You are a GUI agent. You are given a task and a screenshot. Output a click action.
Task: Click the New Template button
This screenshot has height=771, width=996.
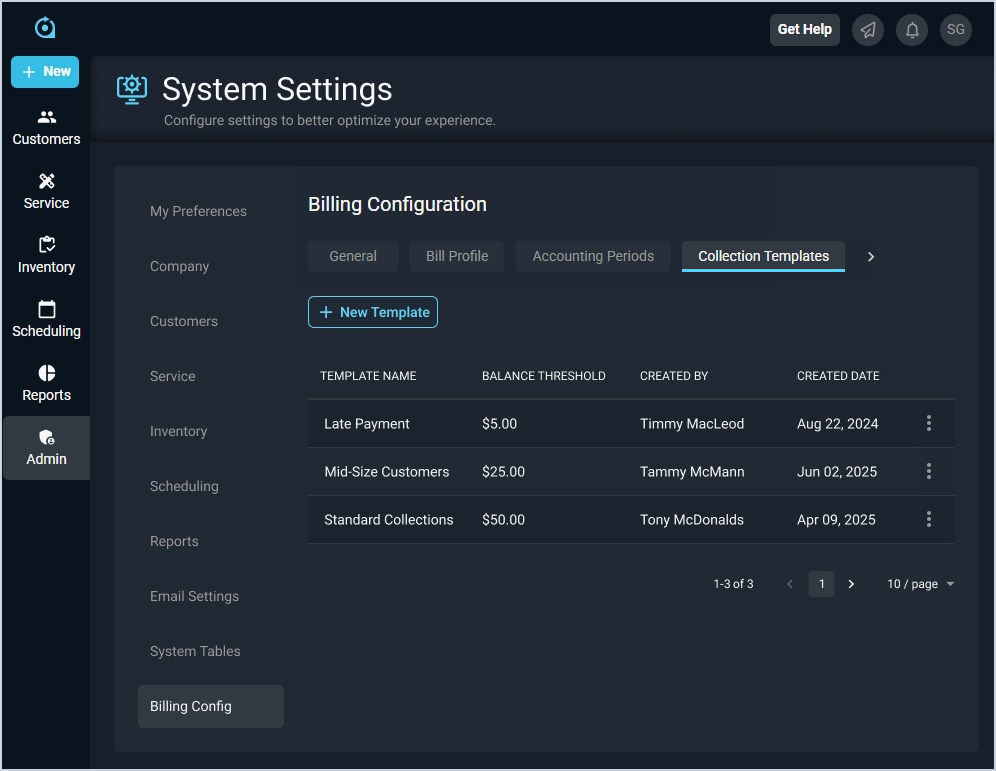tap(373, 312)
